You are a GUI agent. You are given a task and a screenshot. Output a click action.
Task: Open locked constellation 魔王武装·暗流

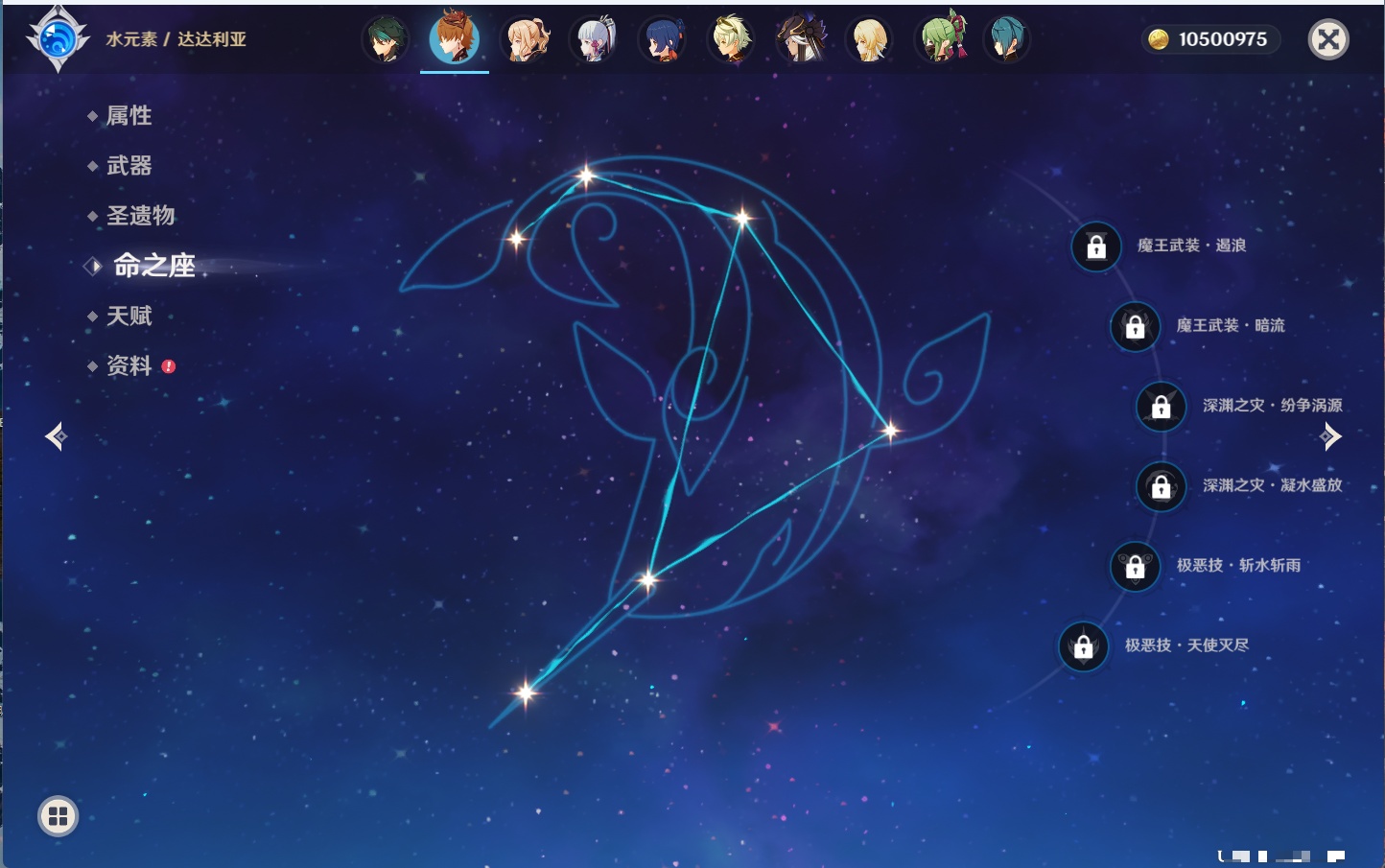tap(1135, 326)
